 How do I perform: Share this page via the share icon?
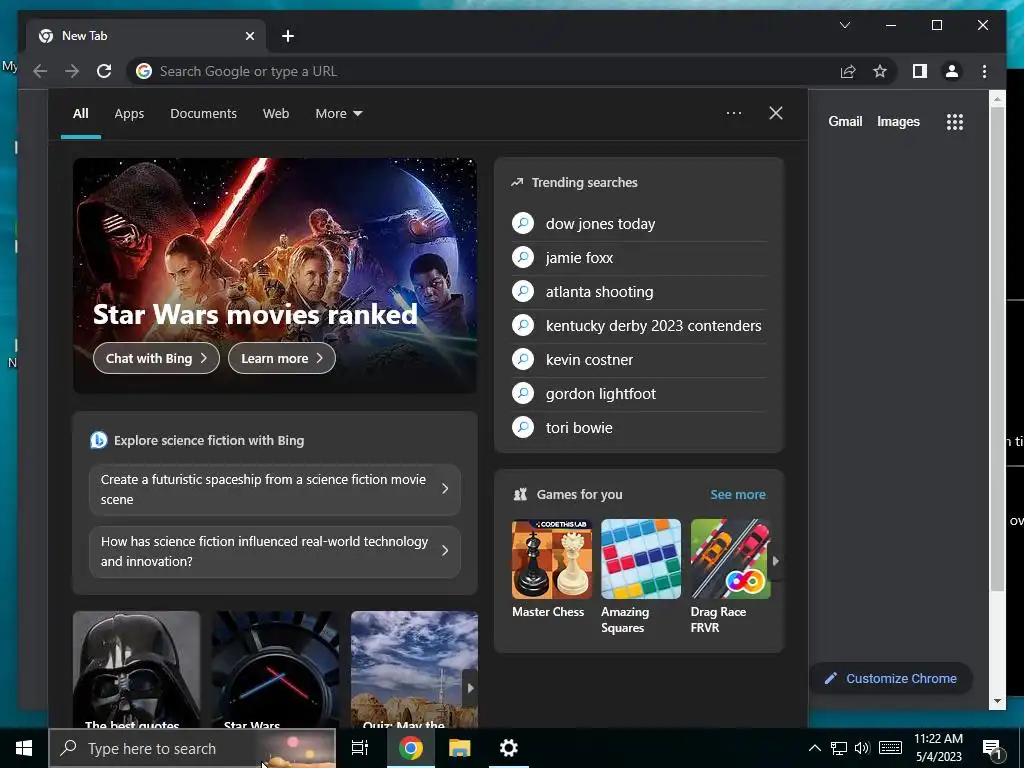[x=848, y=71]
